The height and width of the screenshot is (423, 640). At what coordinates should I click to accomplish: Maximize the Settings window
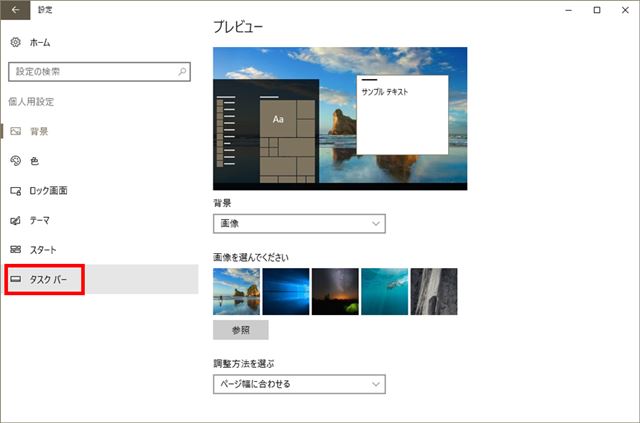tap(597, 10)
